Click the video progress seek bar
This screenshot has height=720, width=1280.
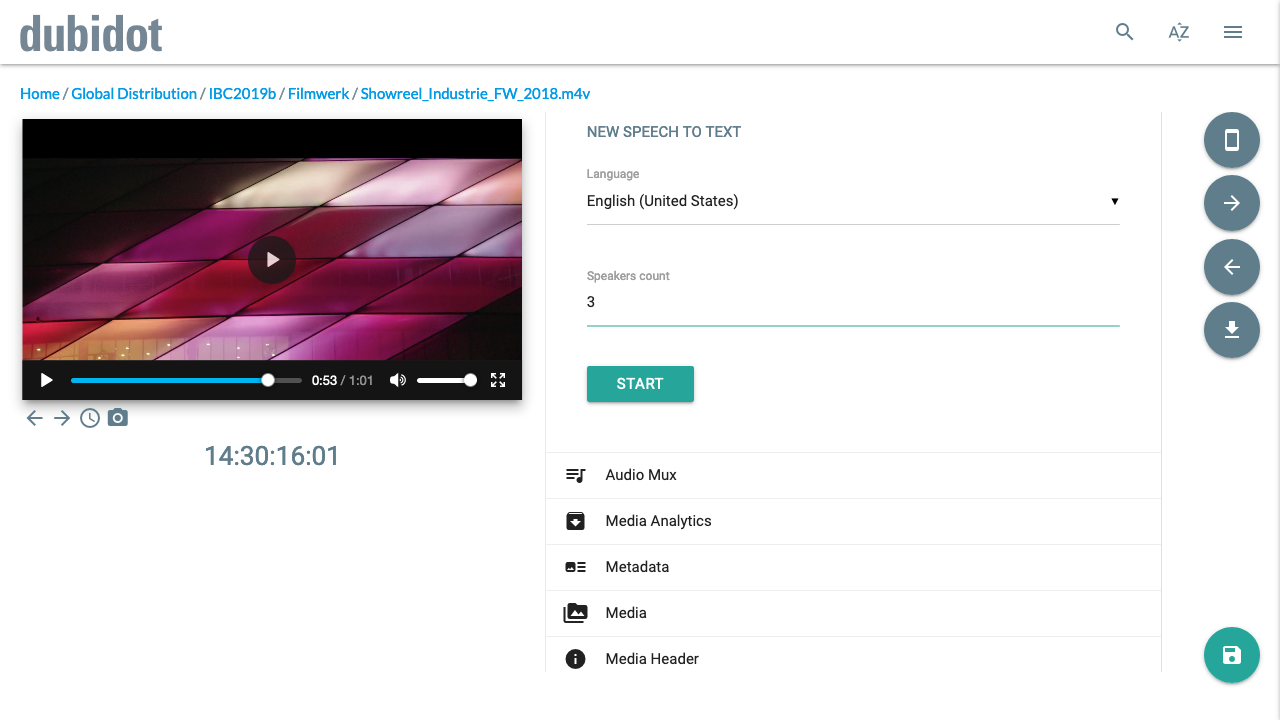(x=186, y=381)
